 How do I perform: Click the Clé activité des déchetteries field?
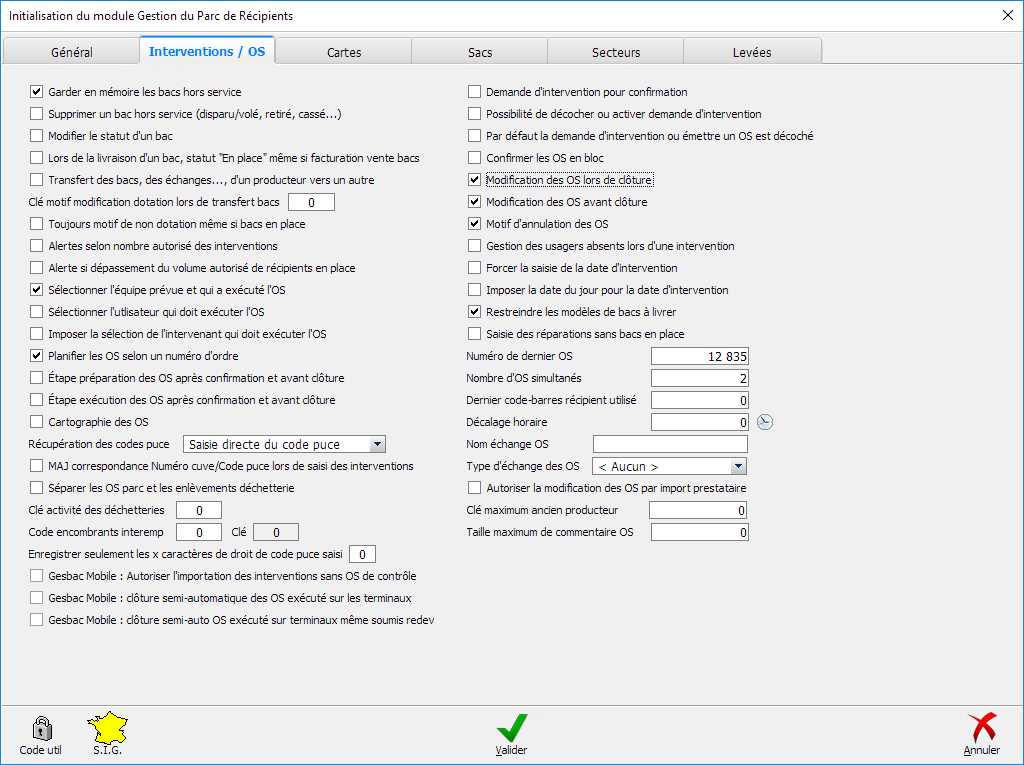(199, 510)
